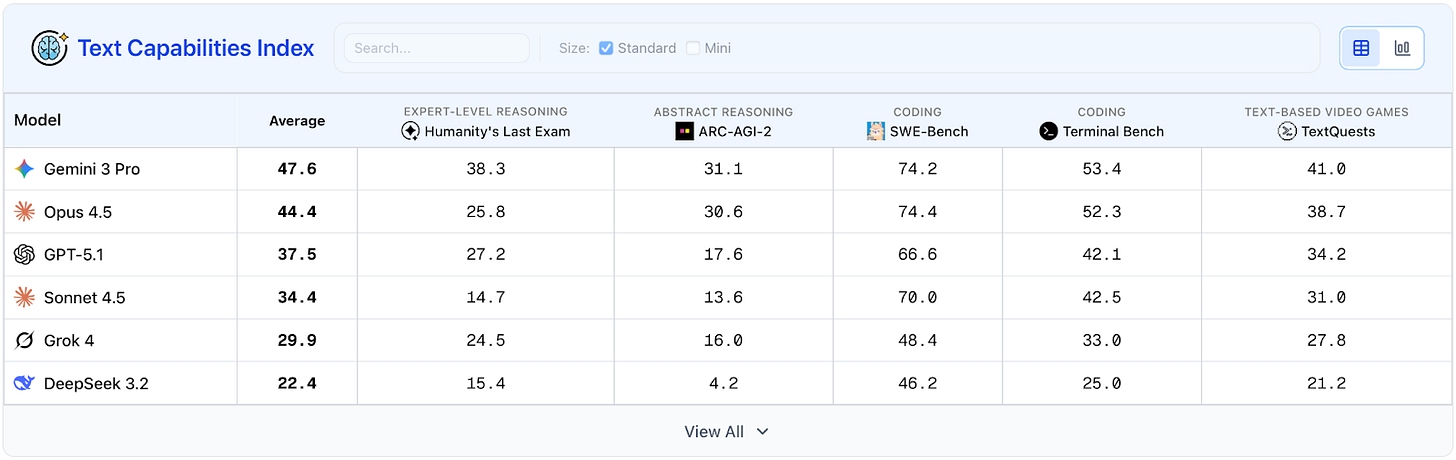Viewport: 1456px width, 460px height.
Task: Click the ARC-AGI-2 square icon
Action: point(684,131)
